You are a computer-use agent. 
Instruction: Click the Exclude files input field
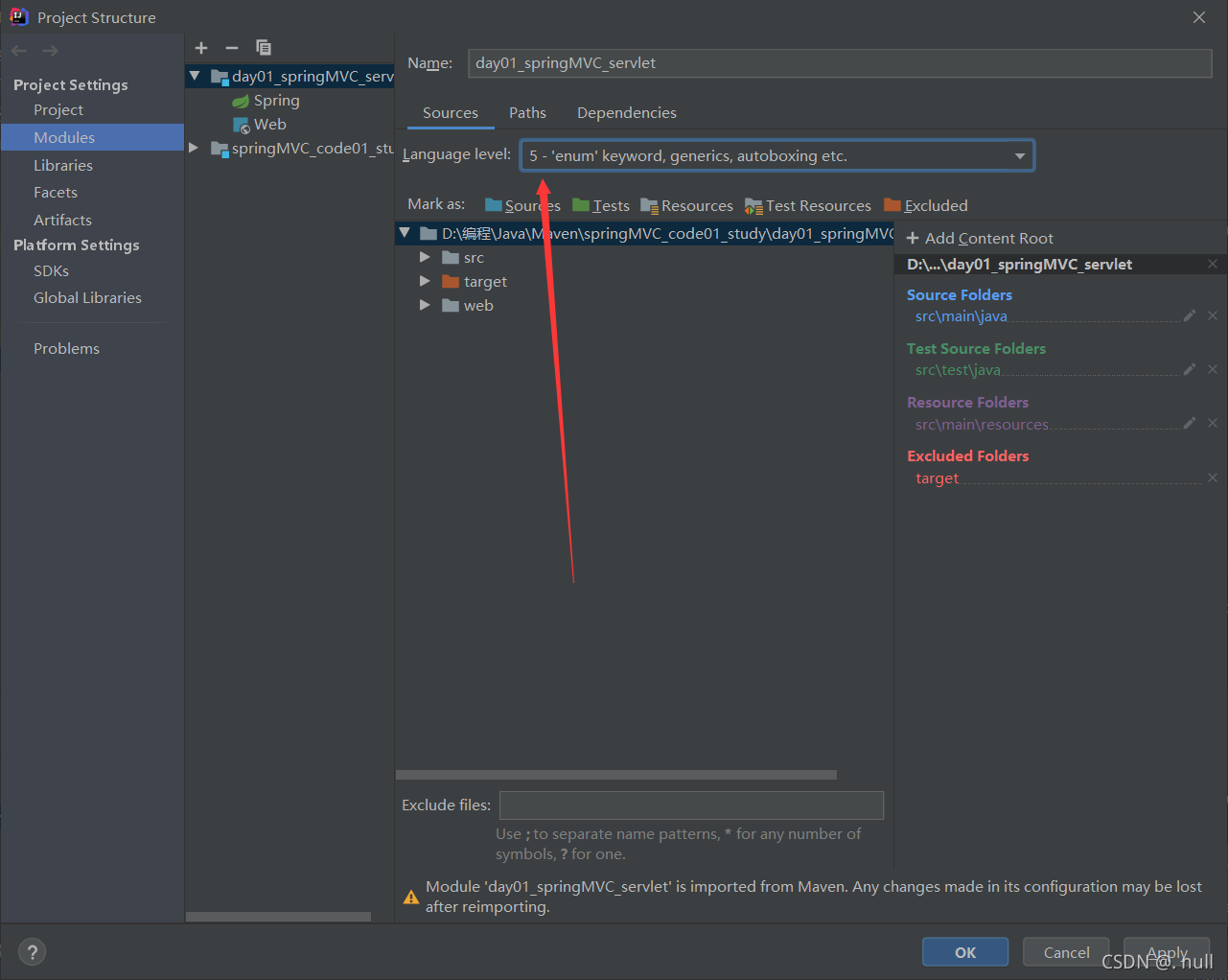(691, 805)
